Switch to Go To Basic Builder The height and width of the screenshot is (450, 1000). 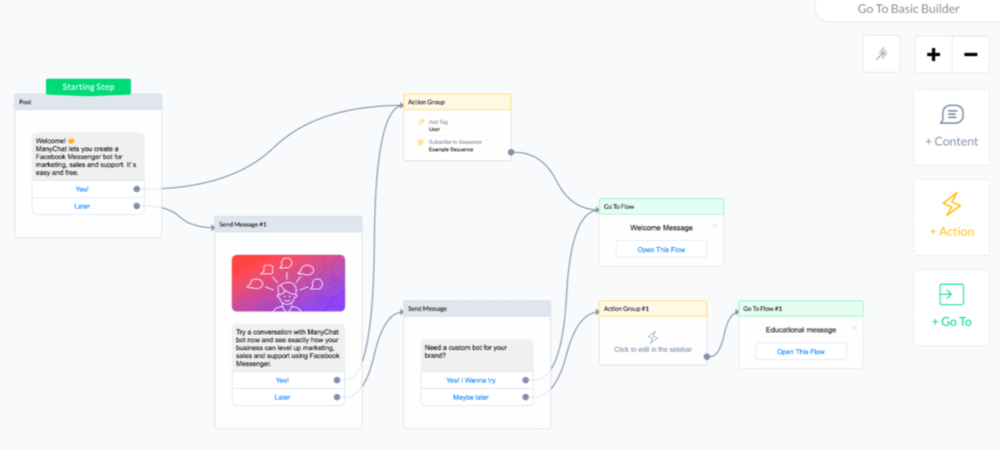point(908,9)
